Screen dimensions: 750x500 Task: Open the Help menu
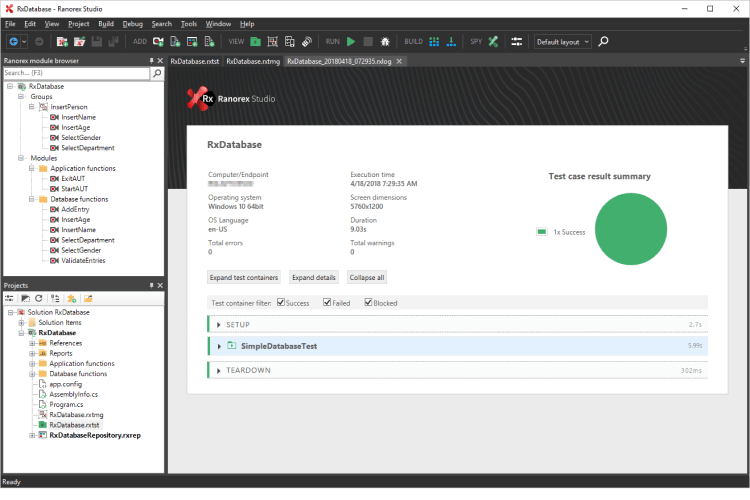click(247, 24)
